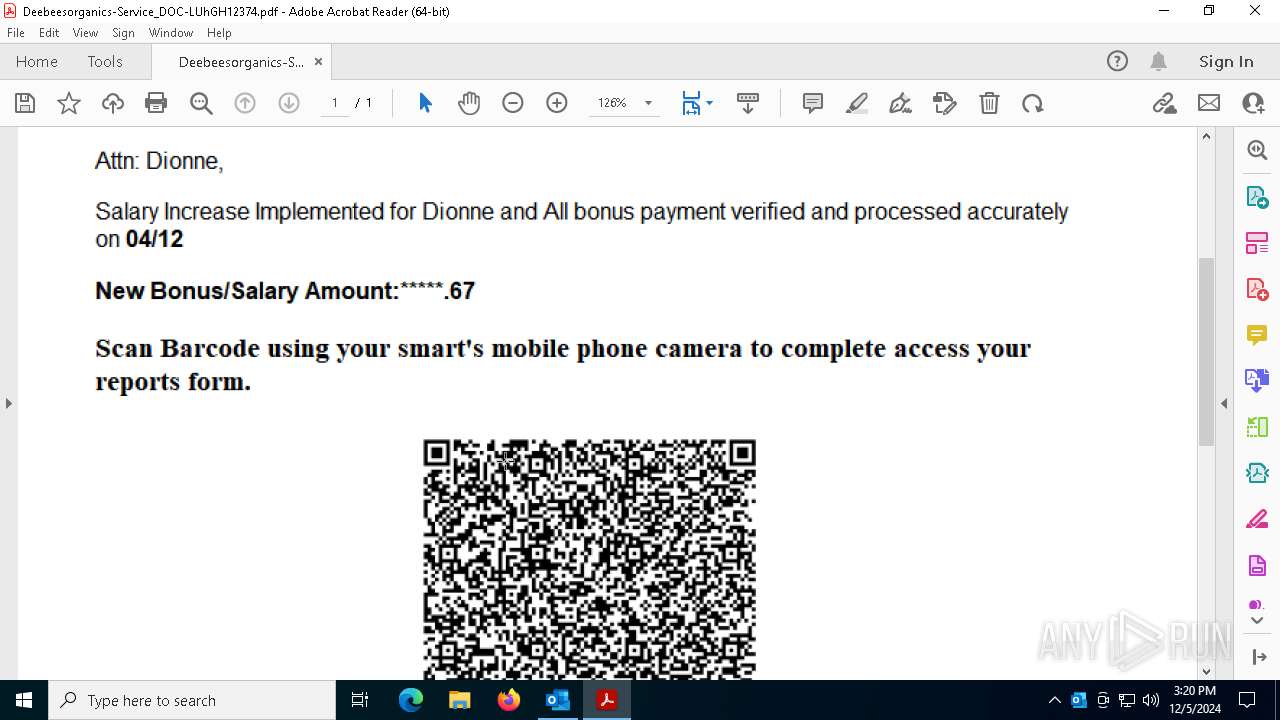Share a link to the file
The width and height of the screenshot is (1280, 720).
click(1165, 103)
